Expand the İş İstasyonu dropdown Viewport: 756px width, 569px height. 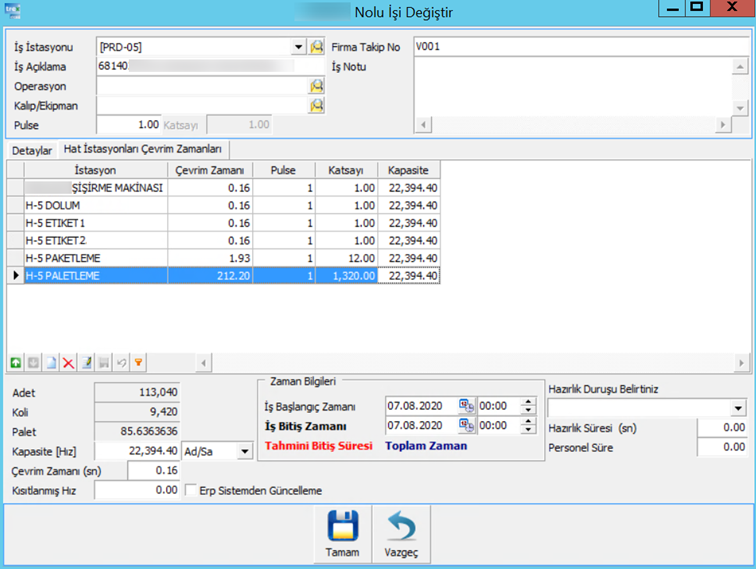click(297, 47)
